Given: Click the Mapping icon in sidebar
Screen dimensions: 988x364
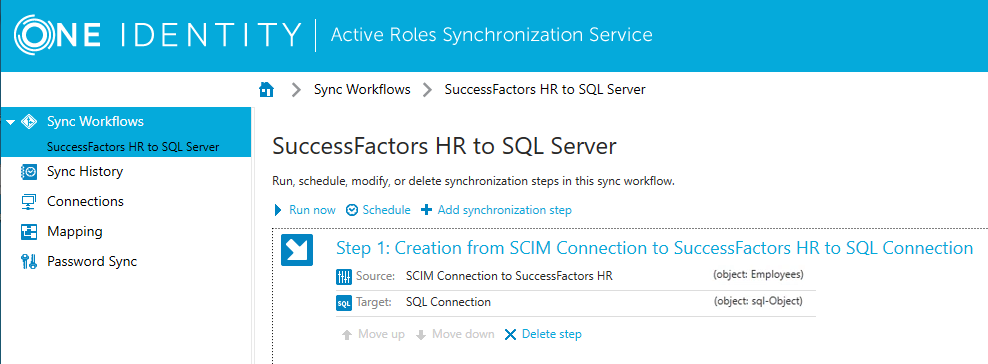Looking at the screenshot, I should [29, 232].
